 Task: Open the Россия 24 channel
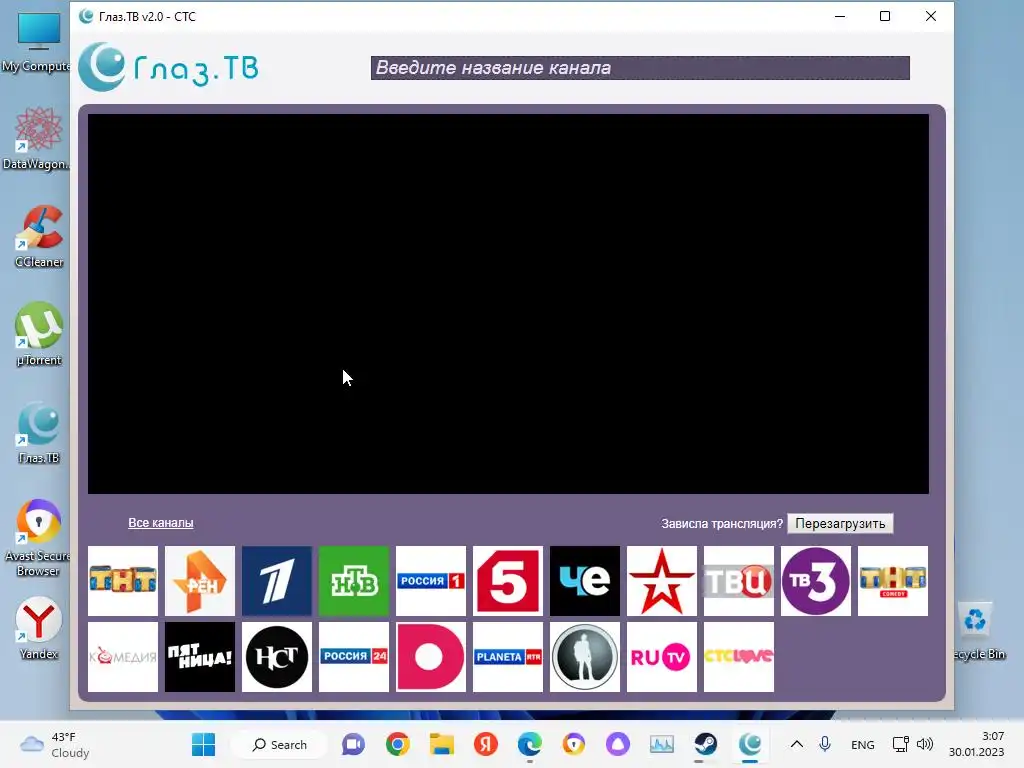point(354,657)
